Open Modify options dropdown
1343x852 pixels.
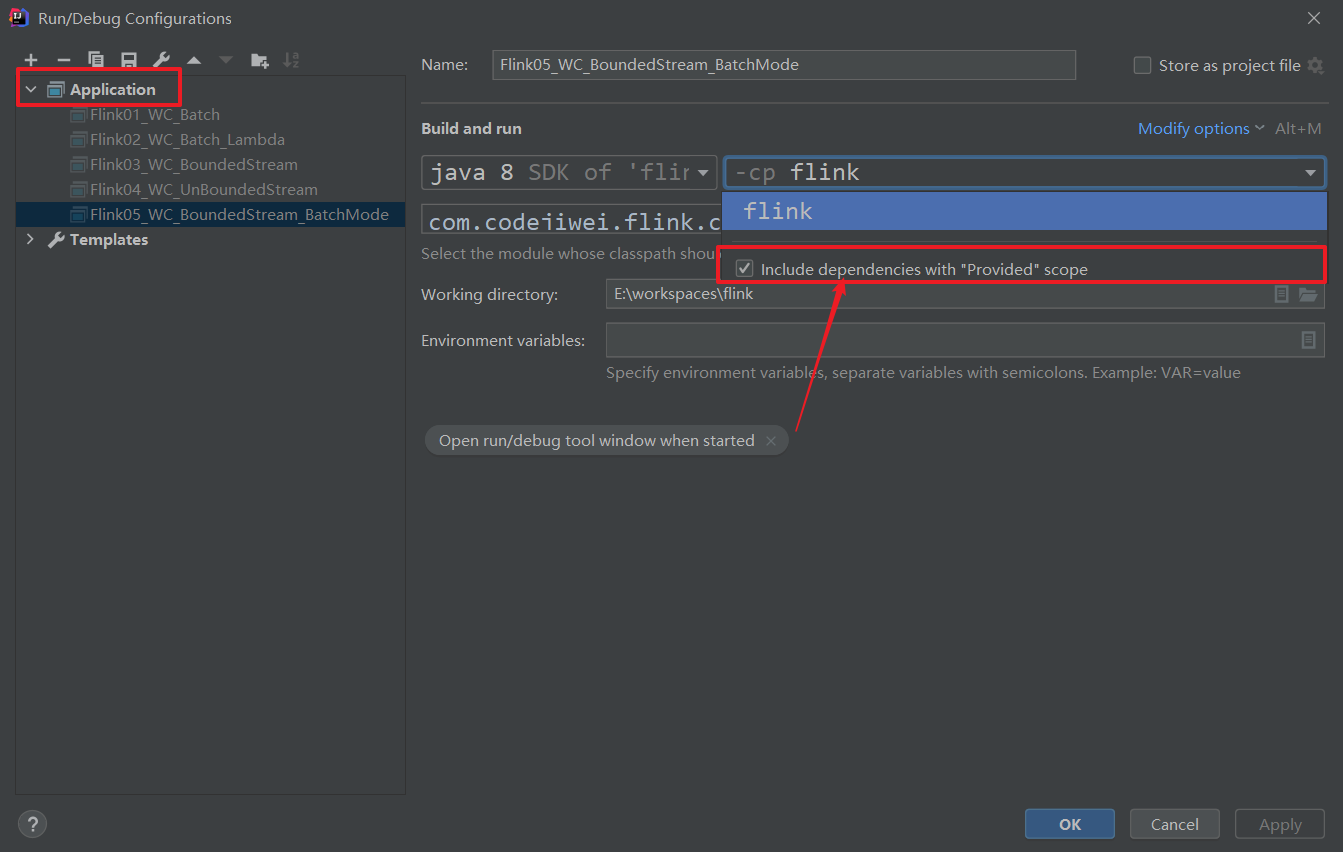click(1201, 128)
